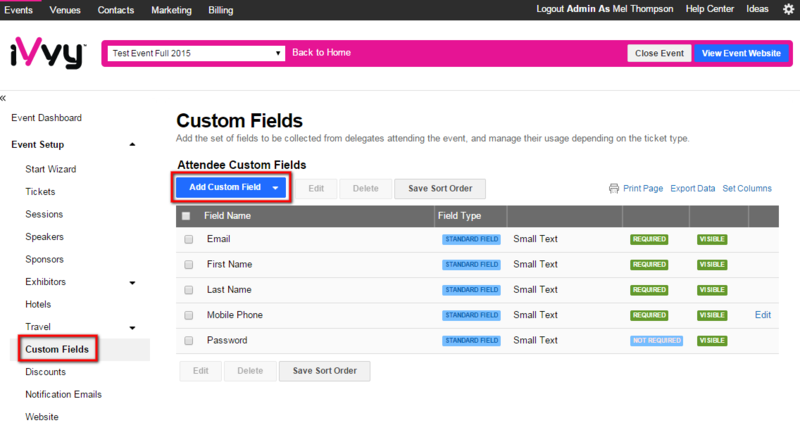Click the Export Data link

pyautogui.click(x=692, y=188)
